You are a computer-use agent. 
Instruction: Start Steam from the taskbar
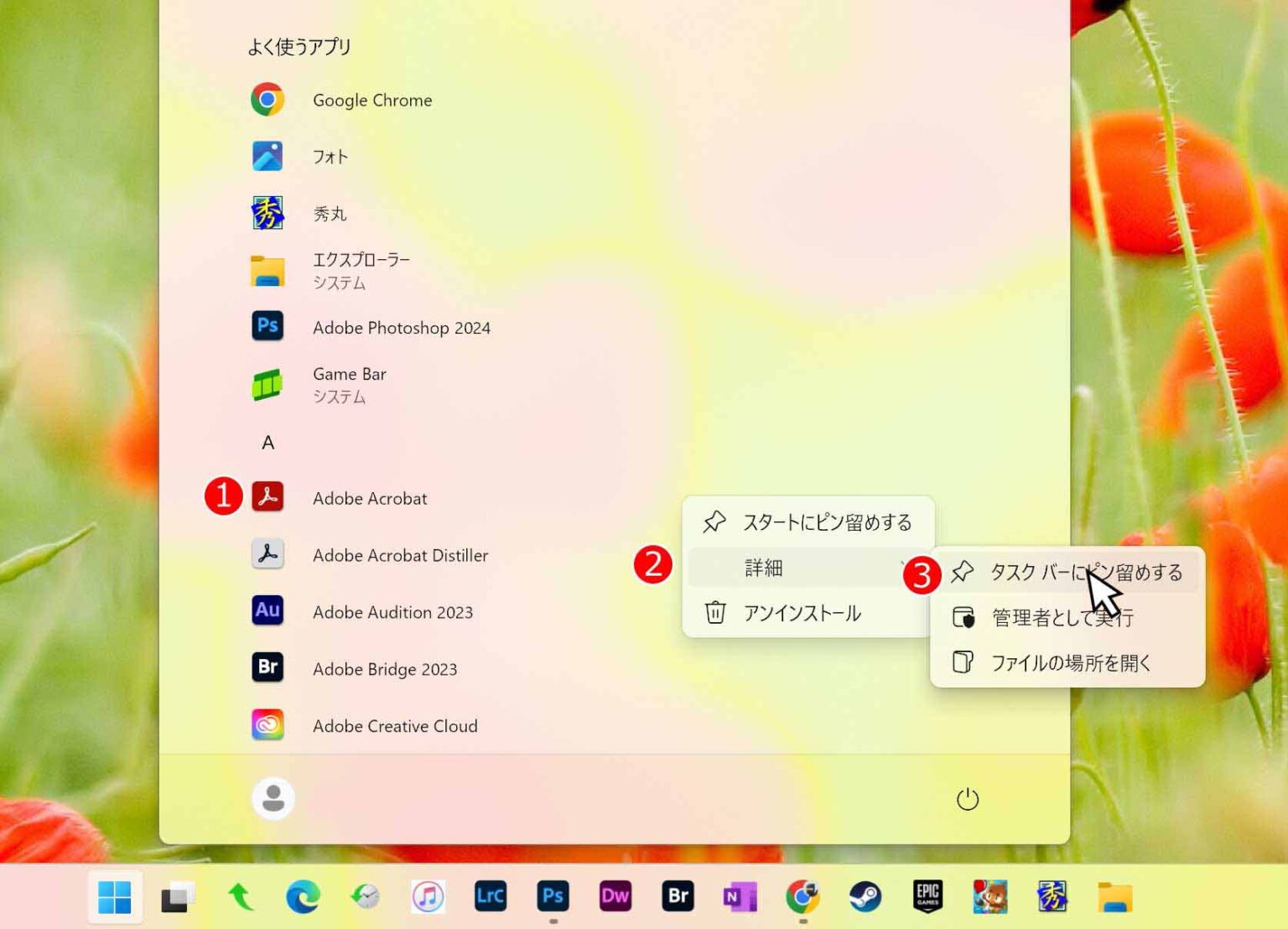click(865, 897)
